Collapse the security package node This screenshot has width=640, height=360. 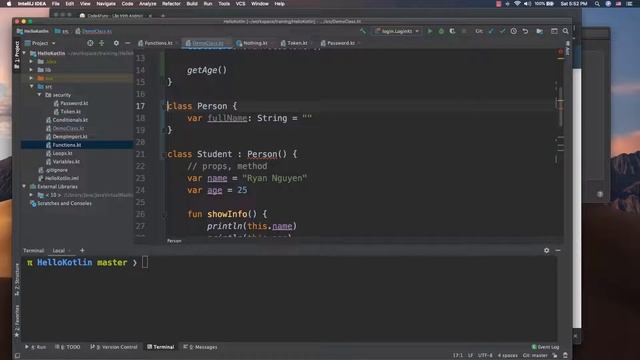pyautogui.click(x=40, y=95)
